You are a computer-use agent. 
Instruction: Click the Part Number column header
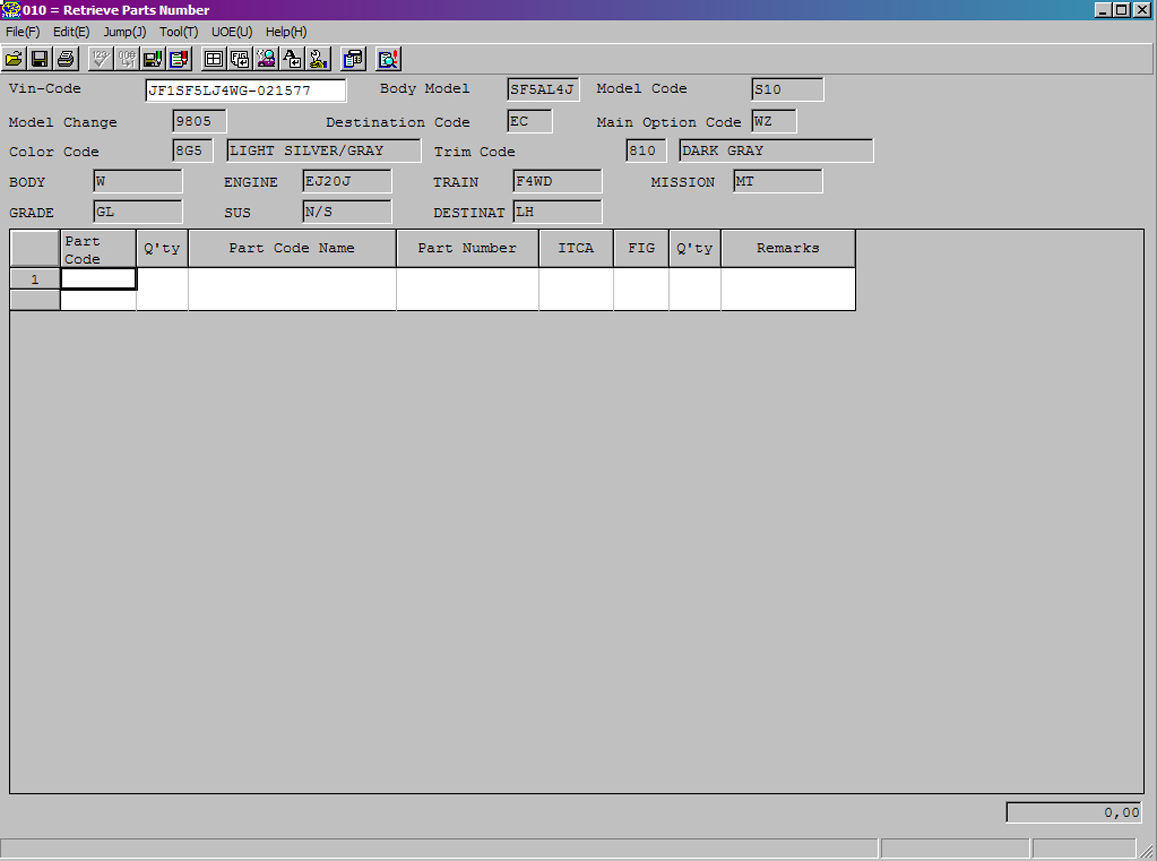coord(467,248)
